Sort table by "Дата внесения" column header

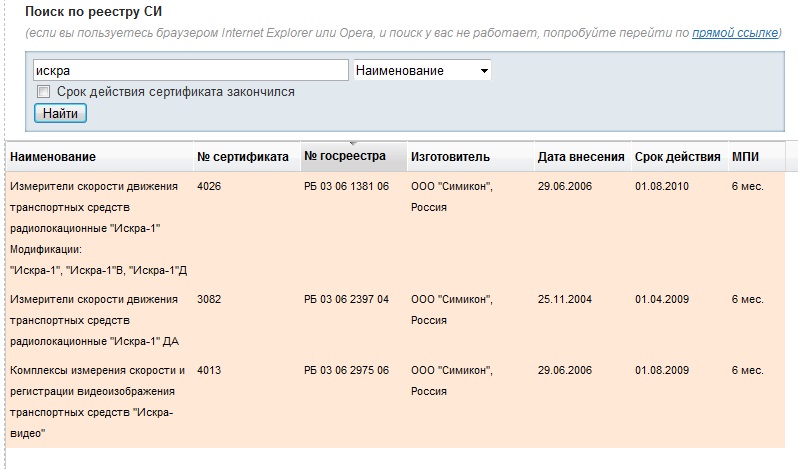click(580, 157)
